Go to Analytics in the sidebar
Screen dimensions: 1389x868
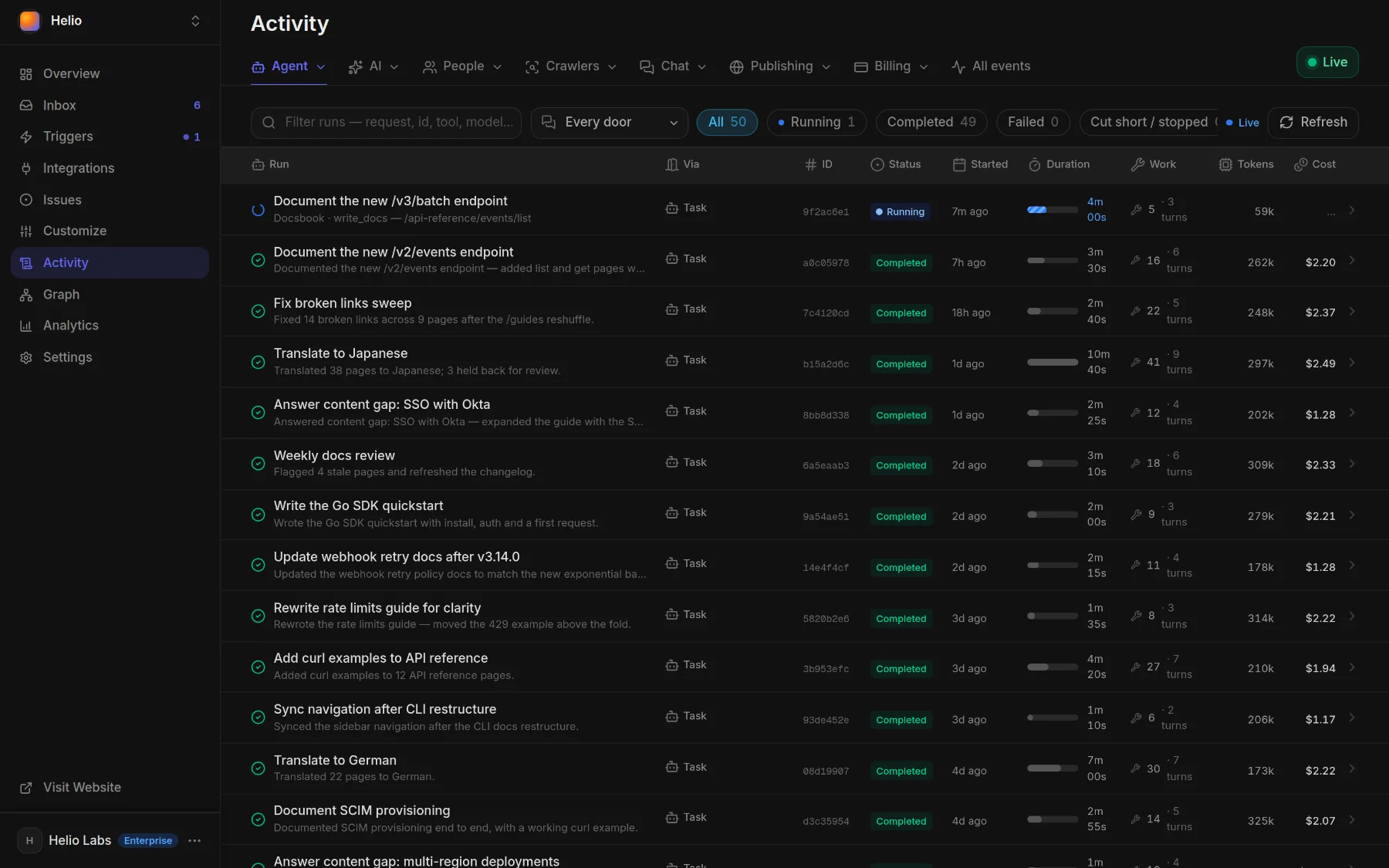coord(110,326)
